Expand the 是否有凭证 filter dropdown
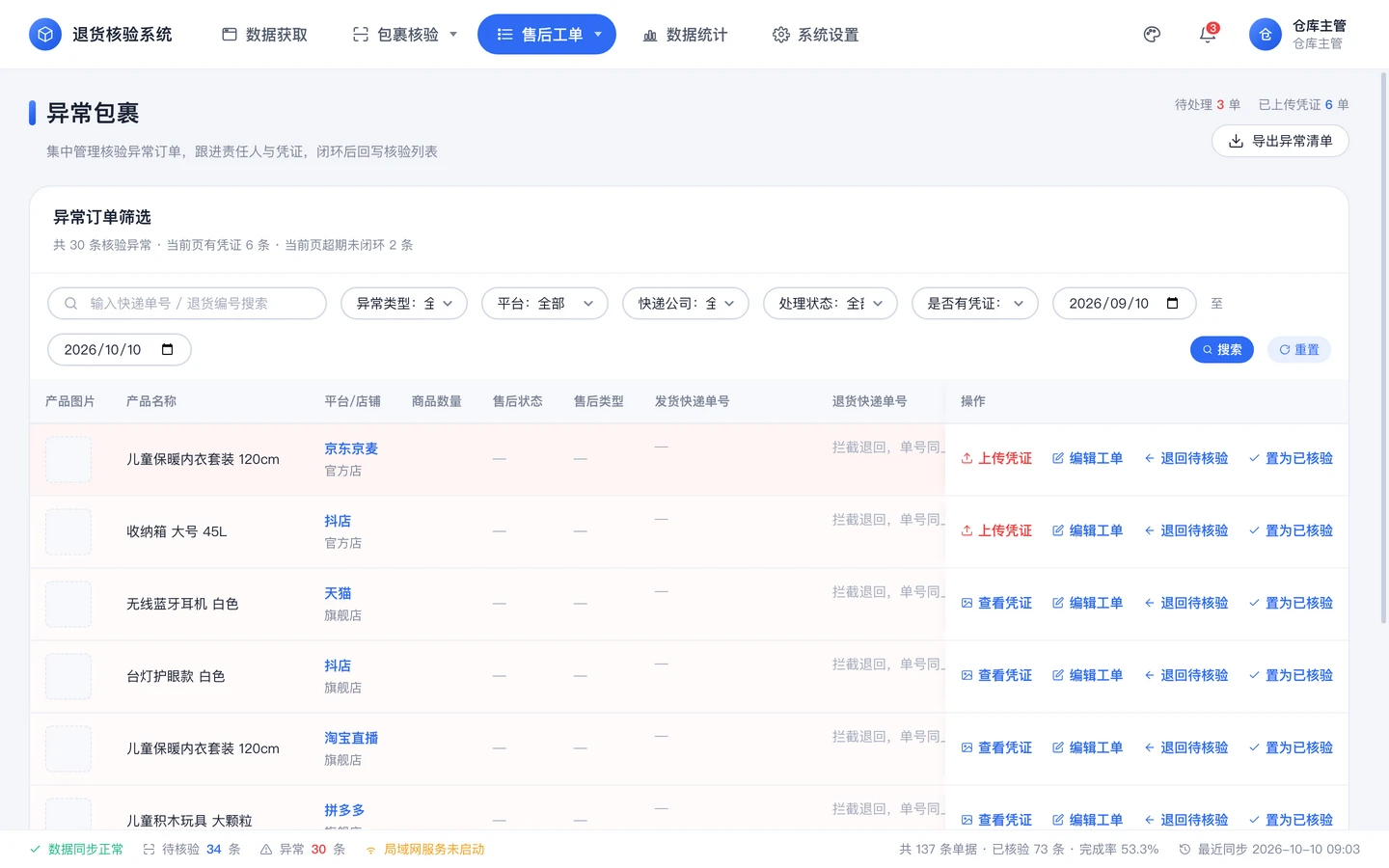 [x=975, y=304]
